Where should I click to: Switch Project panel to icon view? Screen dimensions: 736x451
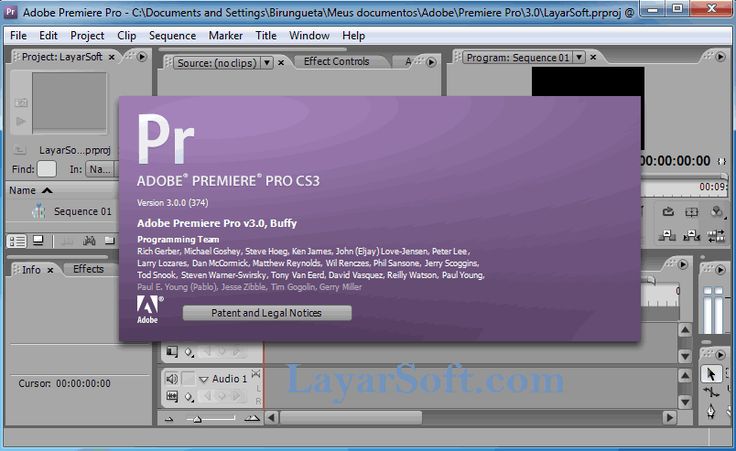click(x=38, y=241)
